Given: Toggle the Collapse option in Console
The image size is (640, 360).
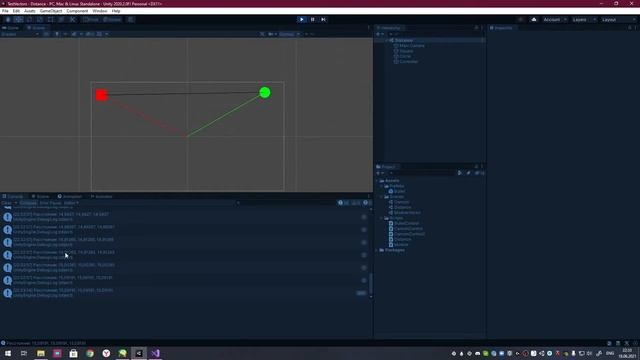Looking at the screenshot, I should (28, 203).
